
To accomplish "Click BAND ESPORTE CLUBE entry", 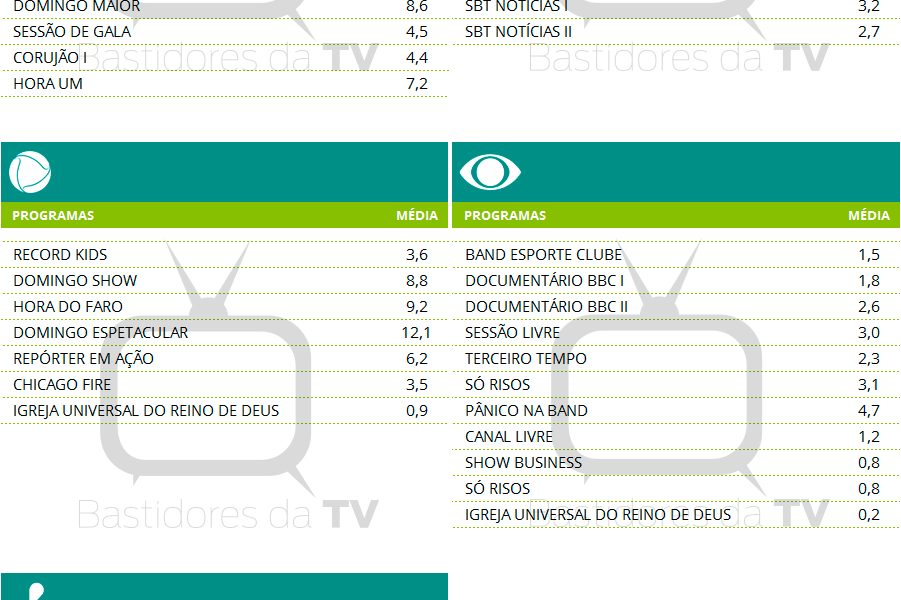I will (x=543, y=254).
